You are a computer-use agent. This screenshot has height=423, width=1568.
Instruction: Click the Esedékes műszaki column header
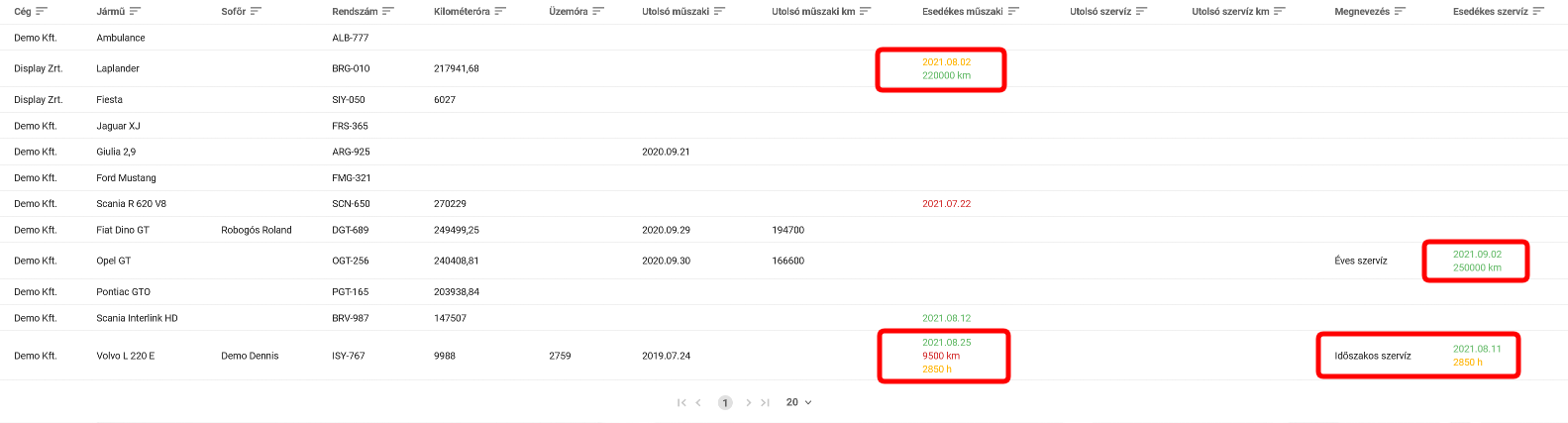(x=962, y=12)
